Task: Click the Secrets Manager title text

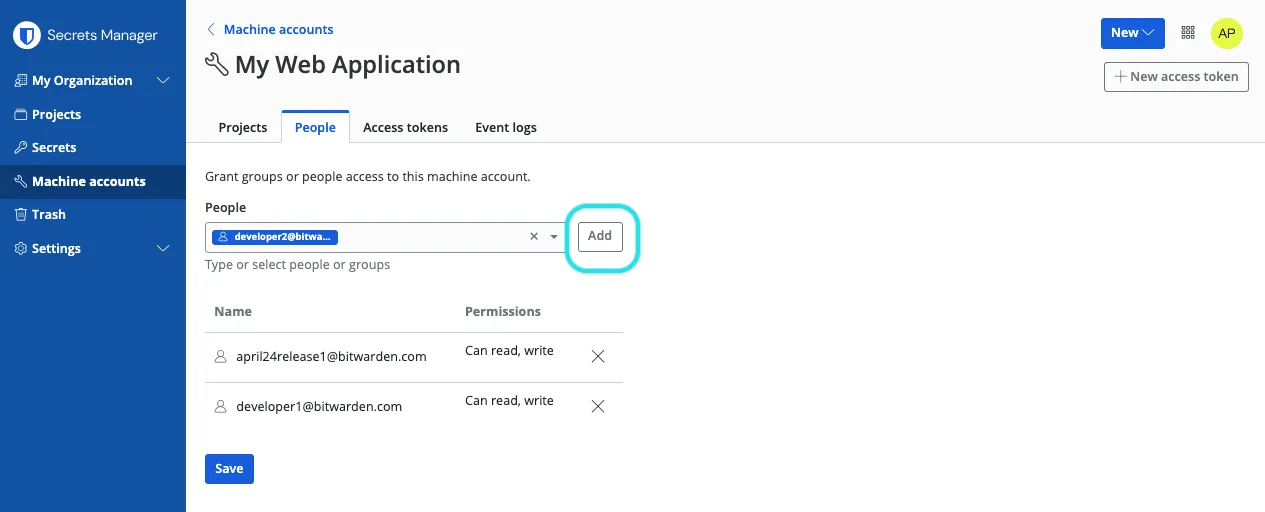Action: tap(102, 36)
